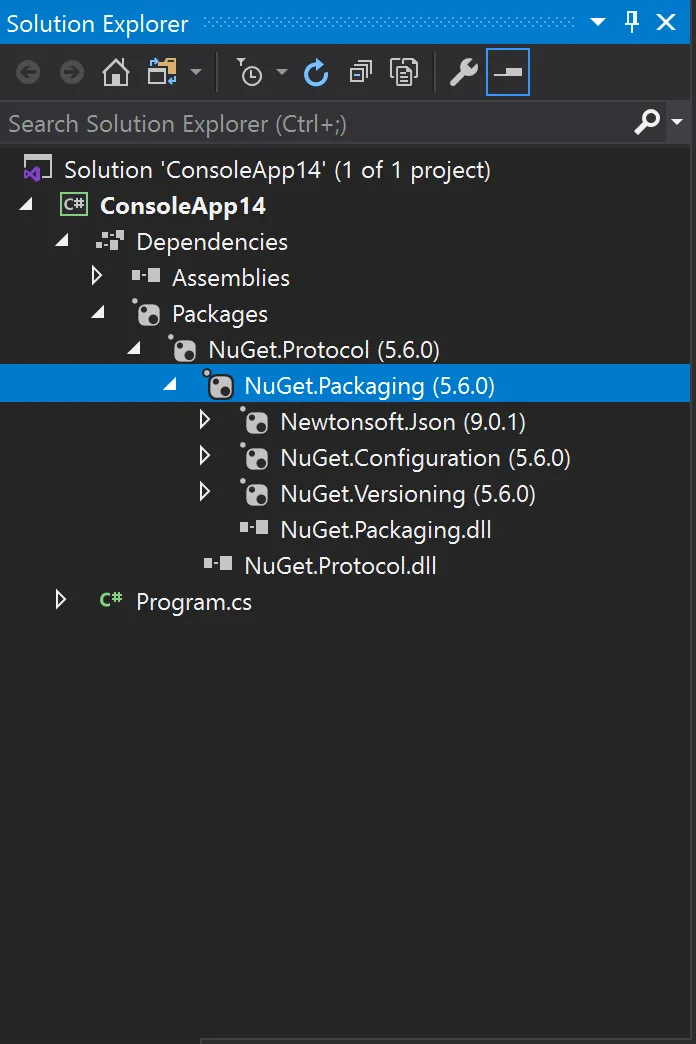Toggle Show All Files
This screenshot has width=696, height=1044.
click(x=404, y=73)
